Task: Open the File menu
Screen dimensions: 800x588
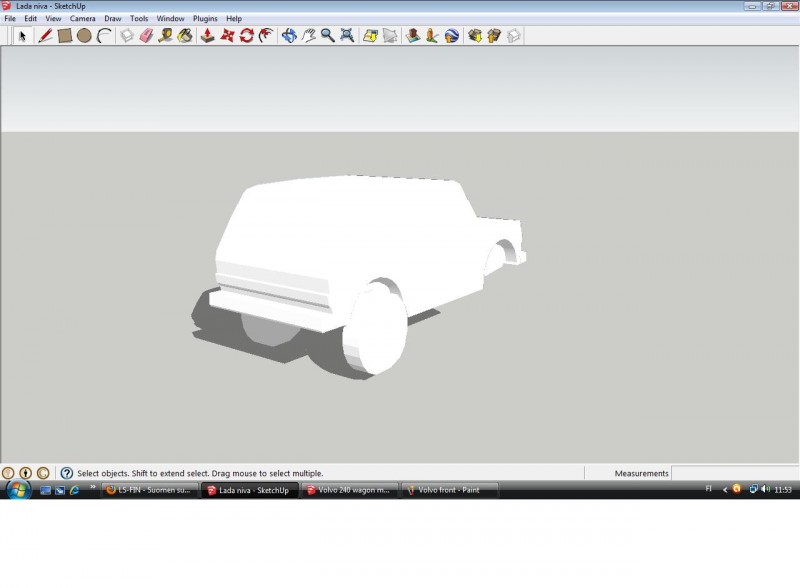Action: (x=10, y=18)
